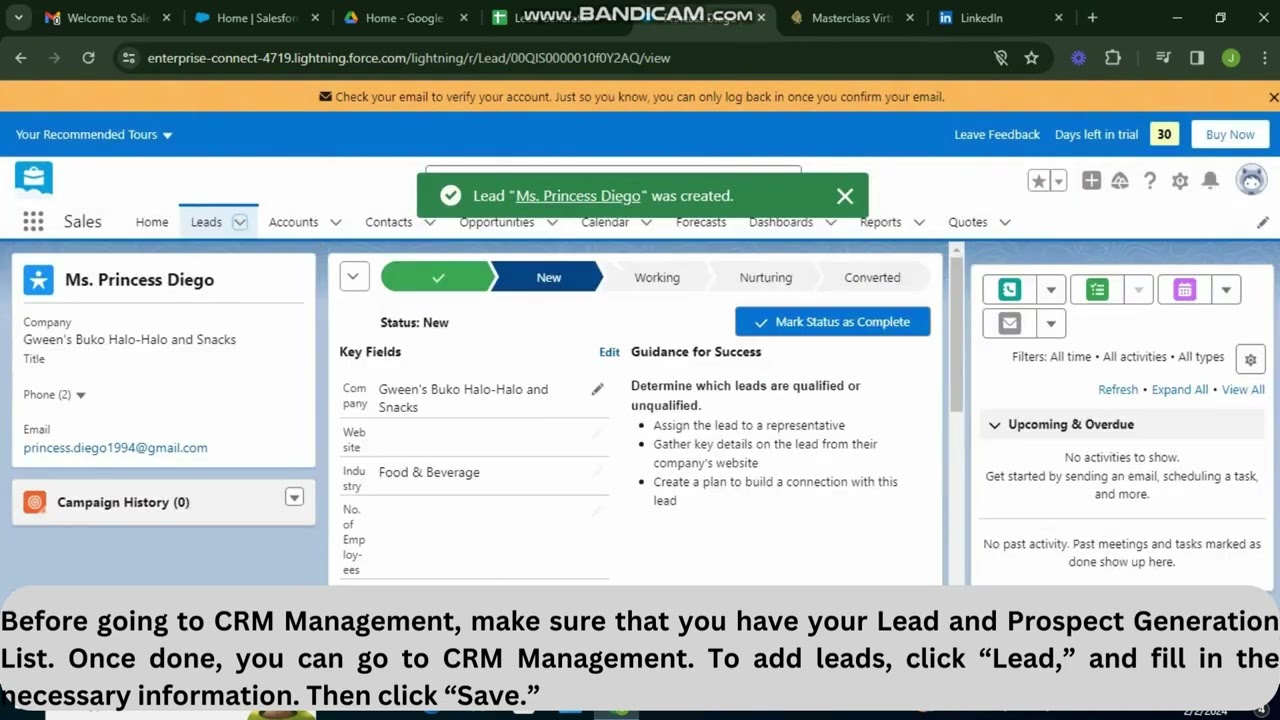Open the Accounts tab dropdown chevron
1280x720 pixels.
[335, 222]
